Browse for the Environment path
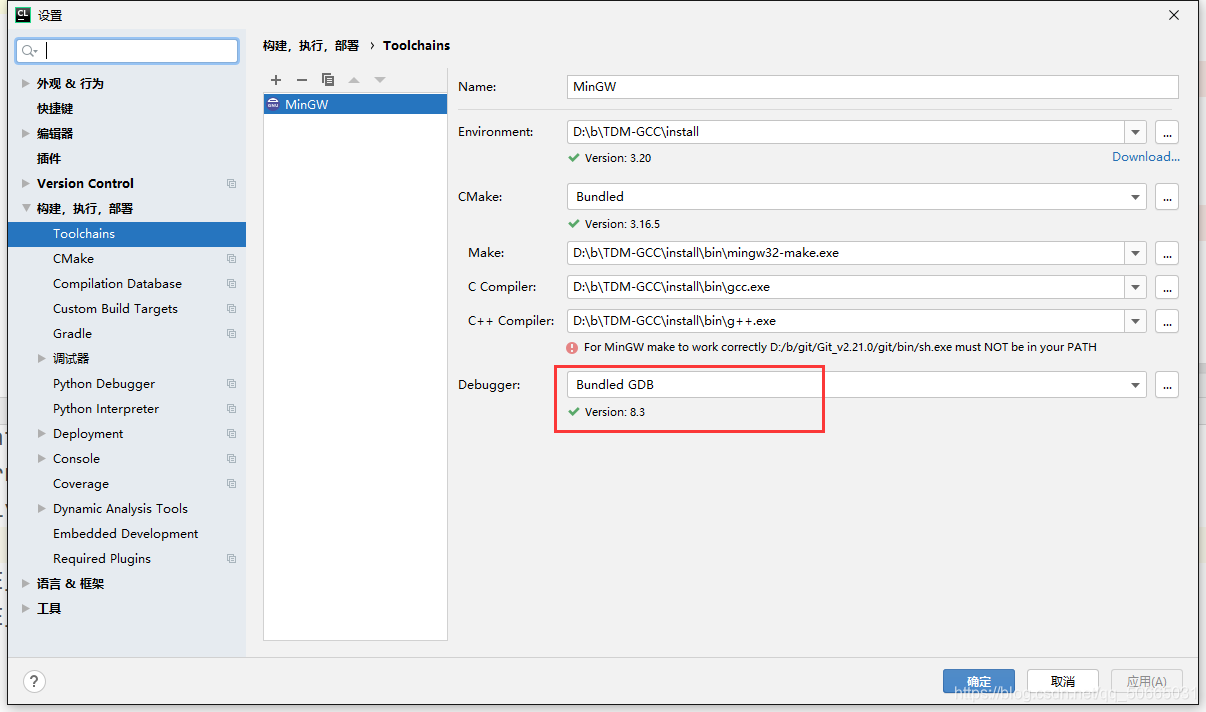This screenshot has height=712, width=1206. (1166, 132)
